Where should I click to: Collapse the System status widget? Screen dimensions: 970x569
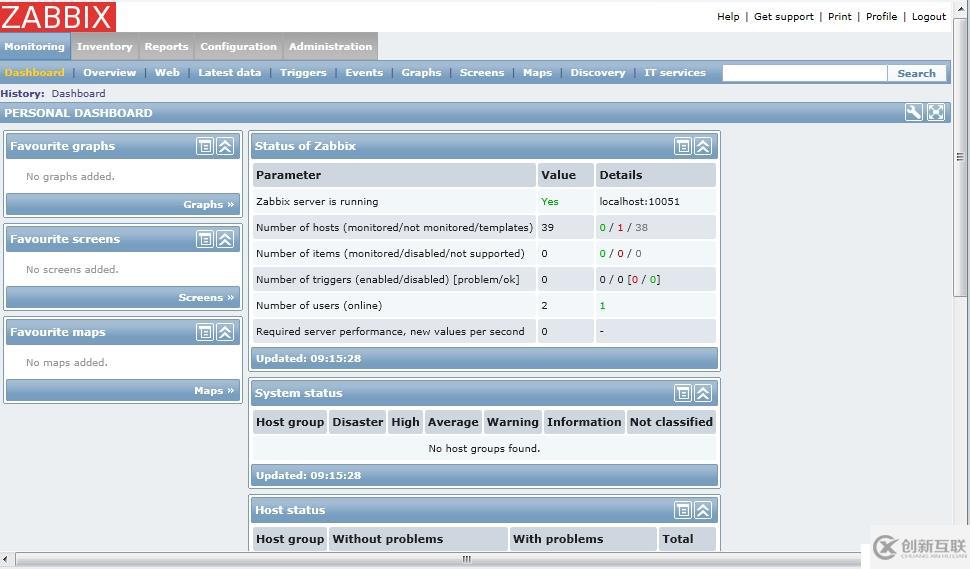[703, 393]
